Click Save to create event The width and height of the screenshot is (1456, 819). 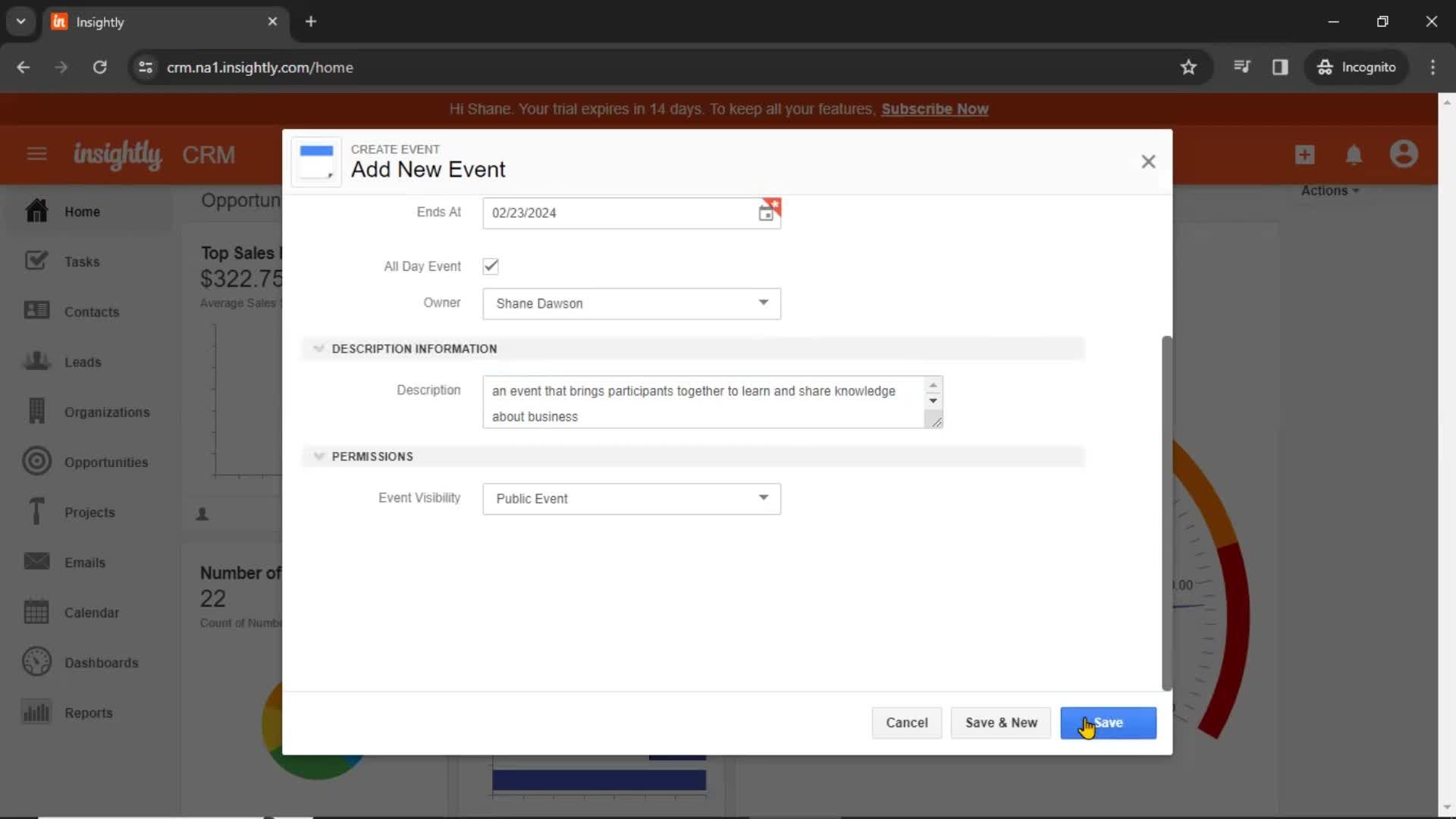(1108, 722)
